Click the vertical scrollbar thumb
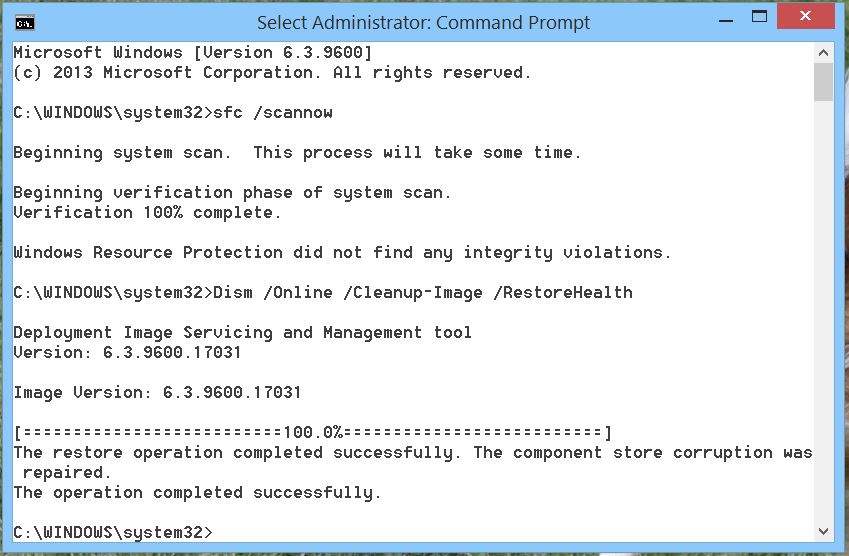The width and height of the screenshot is (849, 556). pyautogui.click(x=824, y=82)
